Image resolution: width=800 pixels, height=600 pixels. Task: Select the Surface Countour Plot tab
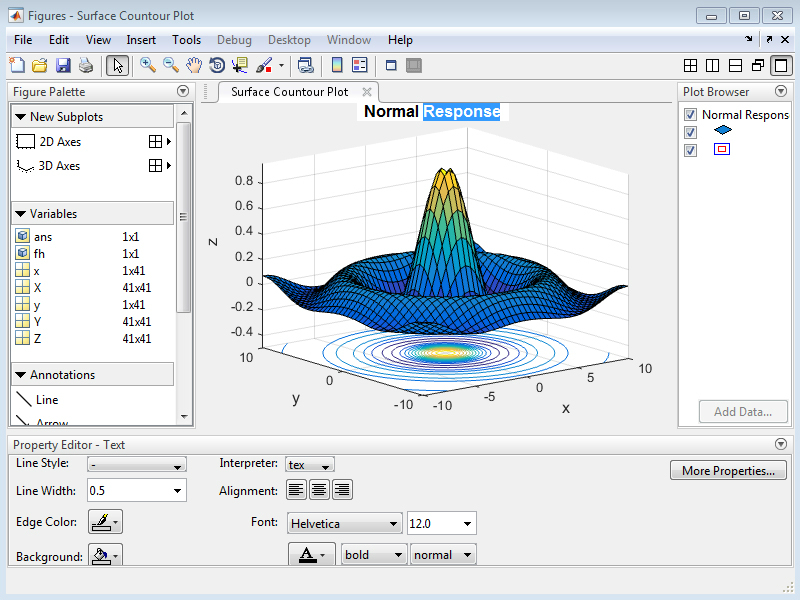[290, 90]
